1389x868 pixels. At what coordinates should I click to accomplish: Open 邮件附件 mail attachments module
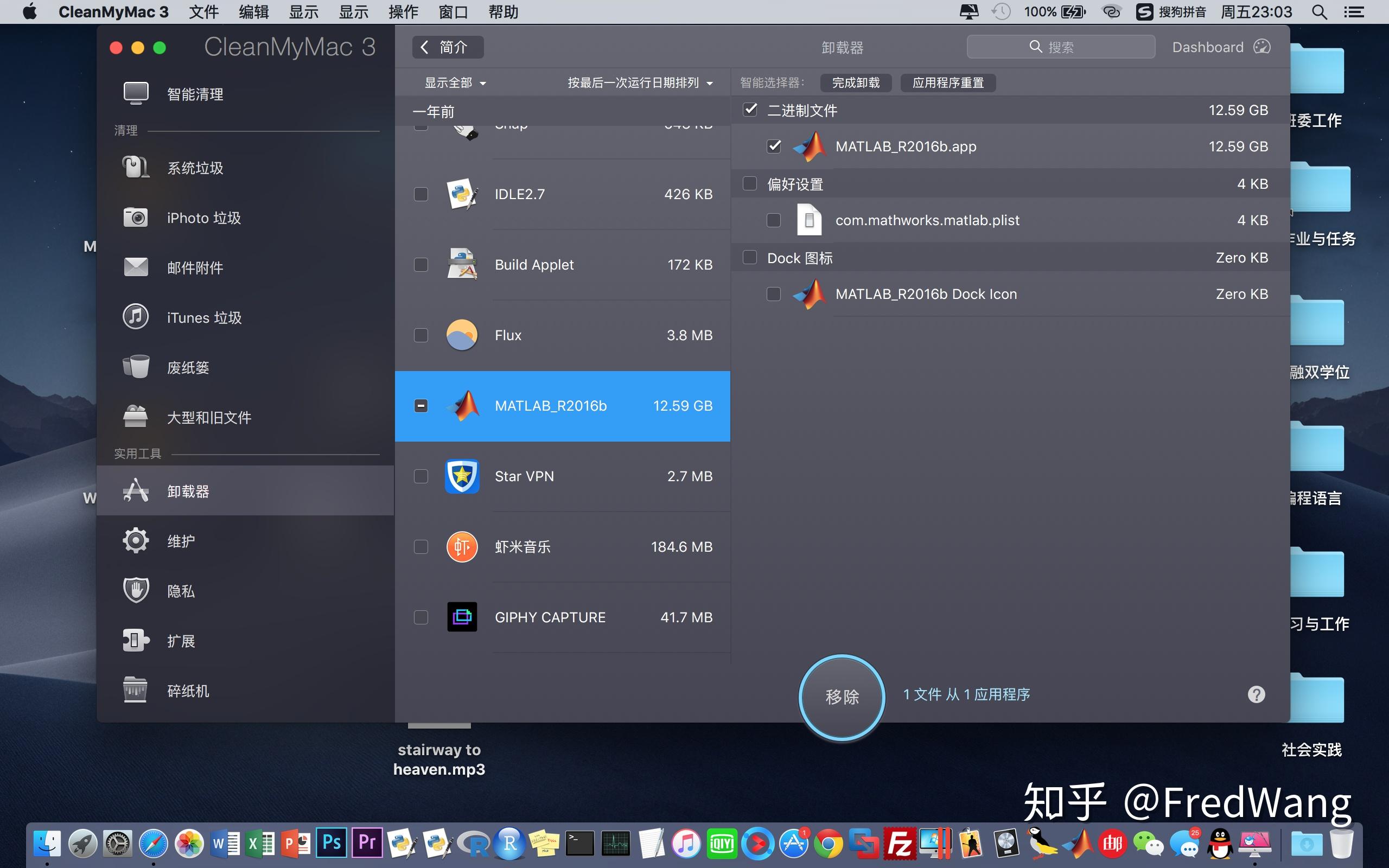click(x=245, y=267)
